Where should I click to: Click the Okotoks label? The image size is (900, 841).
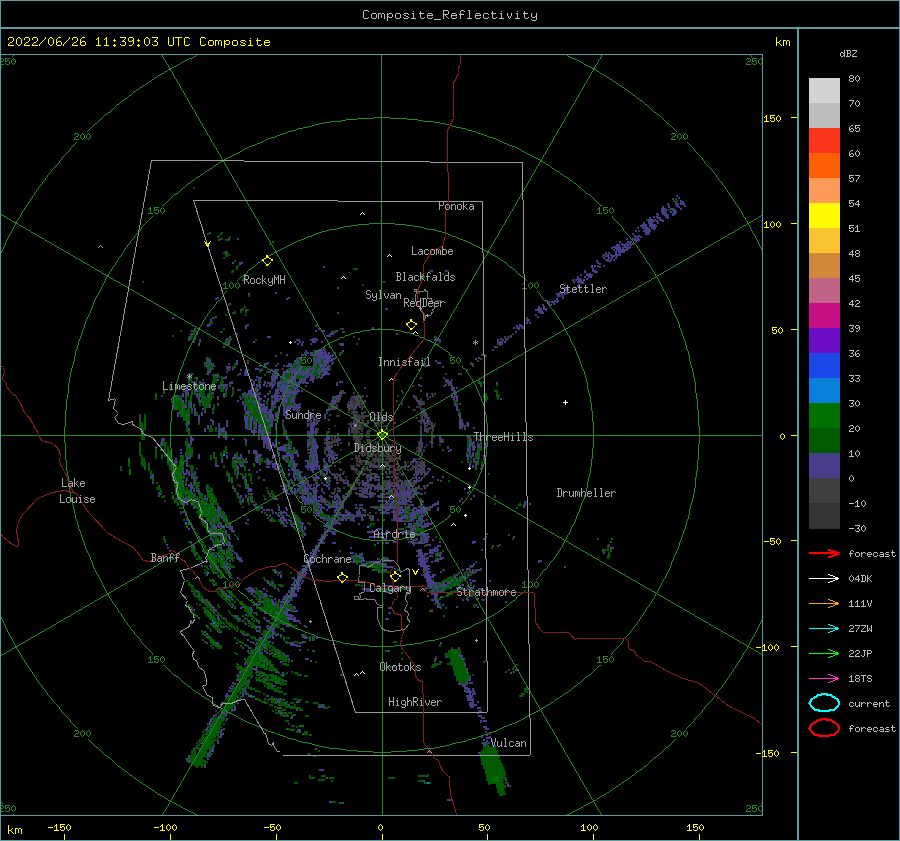400,667
